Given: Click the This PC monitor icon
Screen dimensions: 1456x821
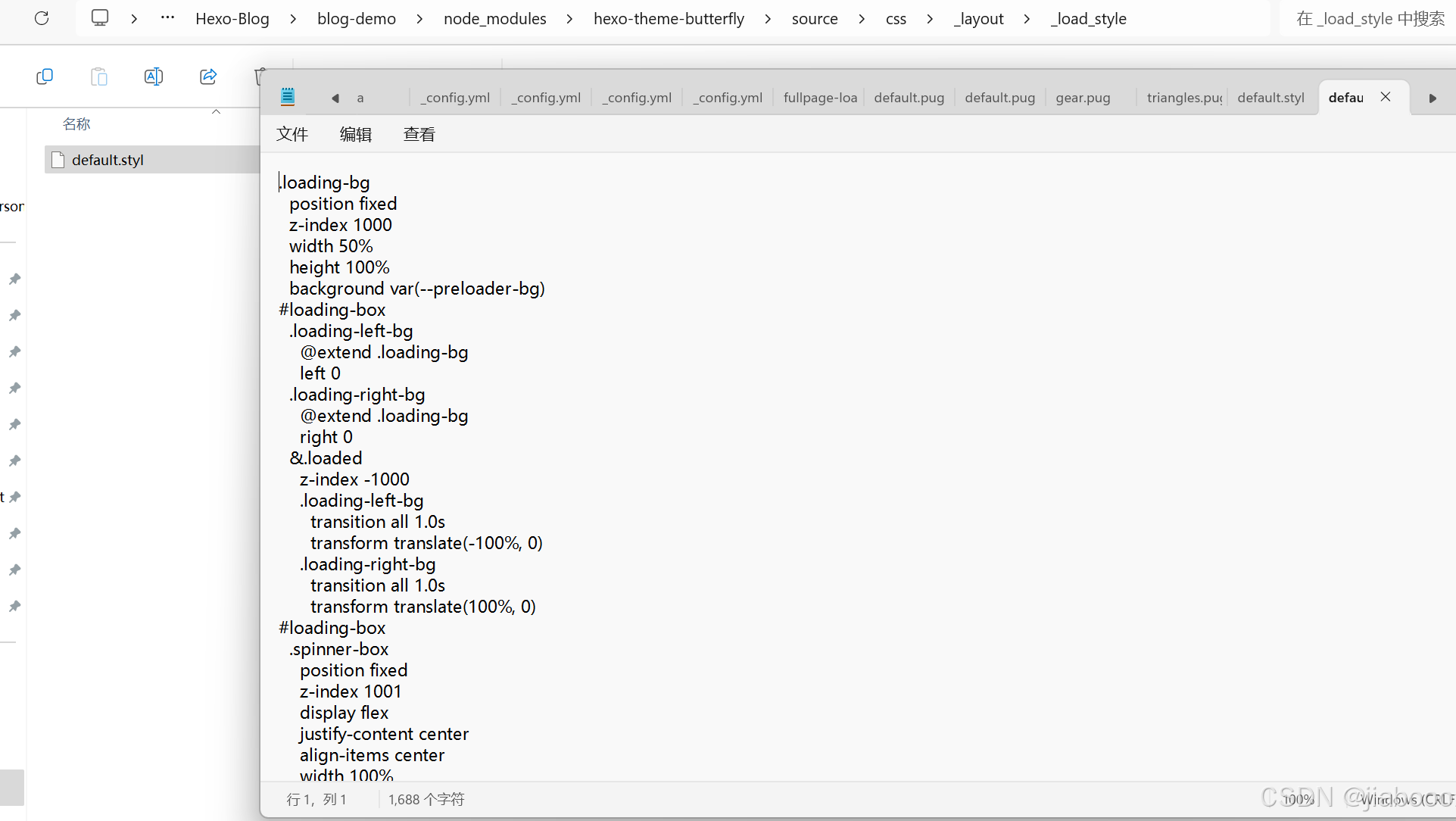Looking at the screenshot, I should point(100,18).
